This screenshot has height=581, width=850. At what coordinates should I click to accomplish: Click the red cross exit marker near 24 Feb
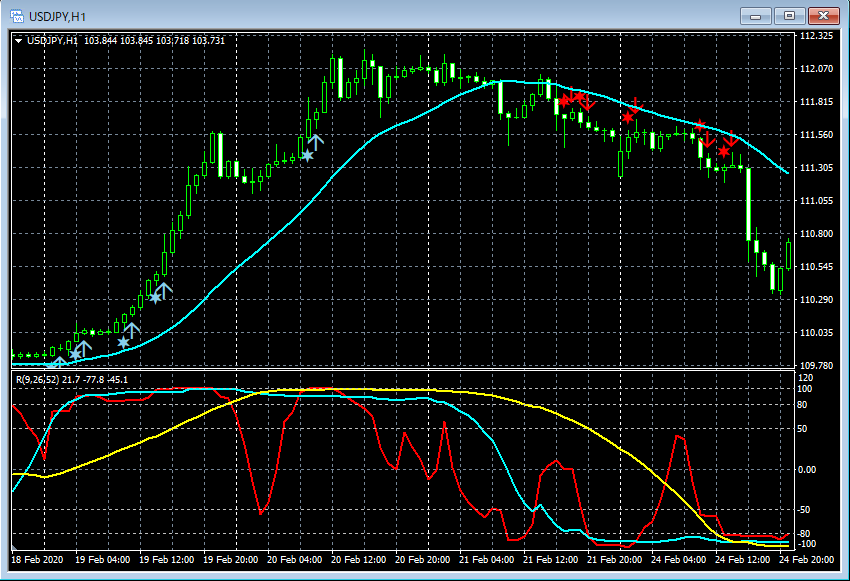coord(723,151)
